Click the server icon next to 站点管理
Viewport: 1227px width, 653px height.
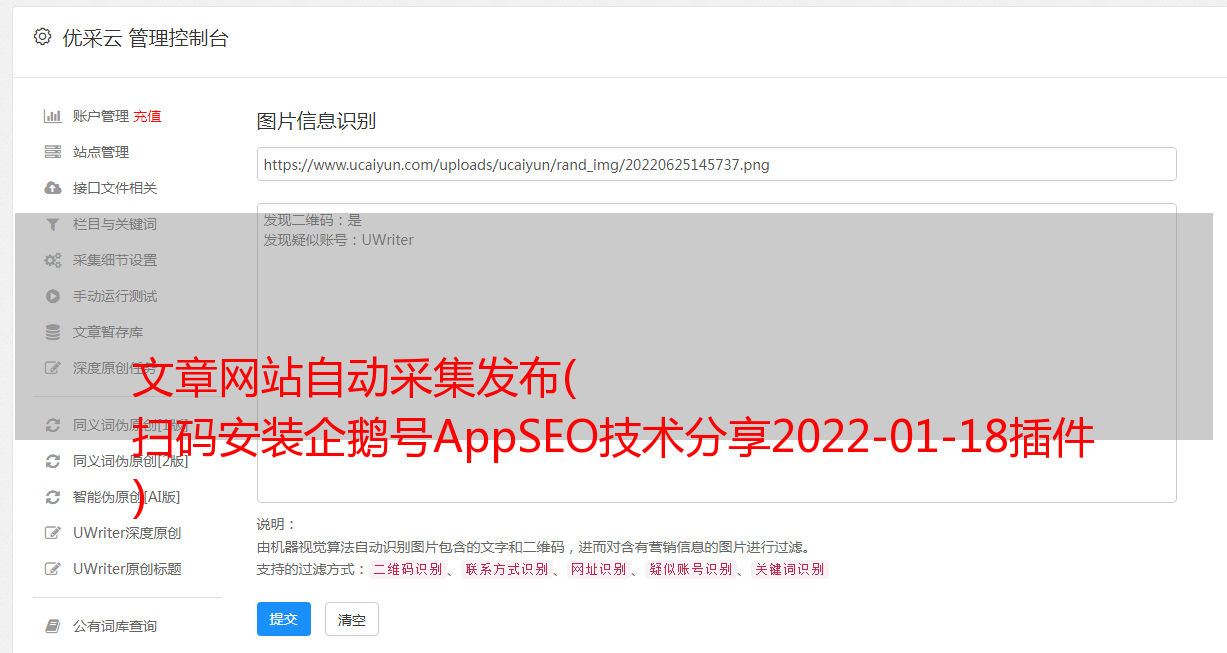[53, 152]
